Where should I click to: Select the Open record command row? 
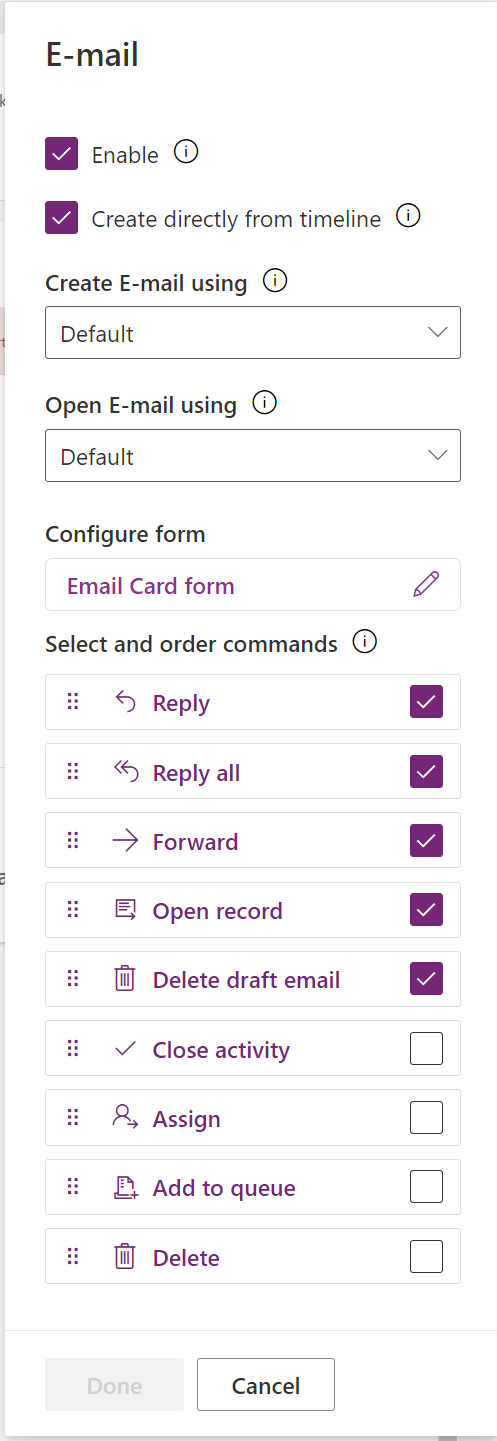253,910
